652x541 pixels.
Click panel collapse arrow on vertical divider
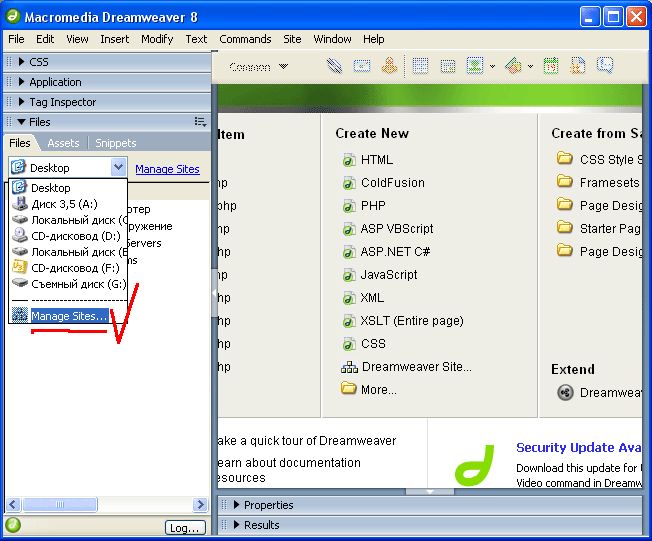[x=215, y=293]
